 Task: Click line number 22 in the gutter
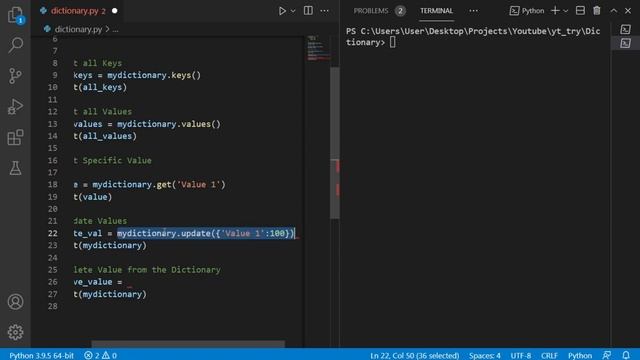tap(53, 233)
